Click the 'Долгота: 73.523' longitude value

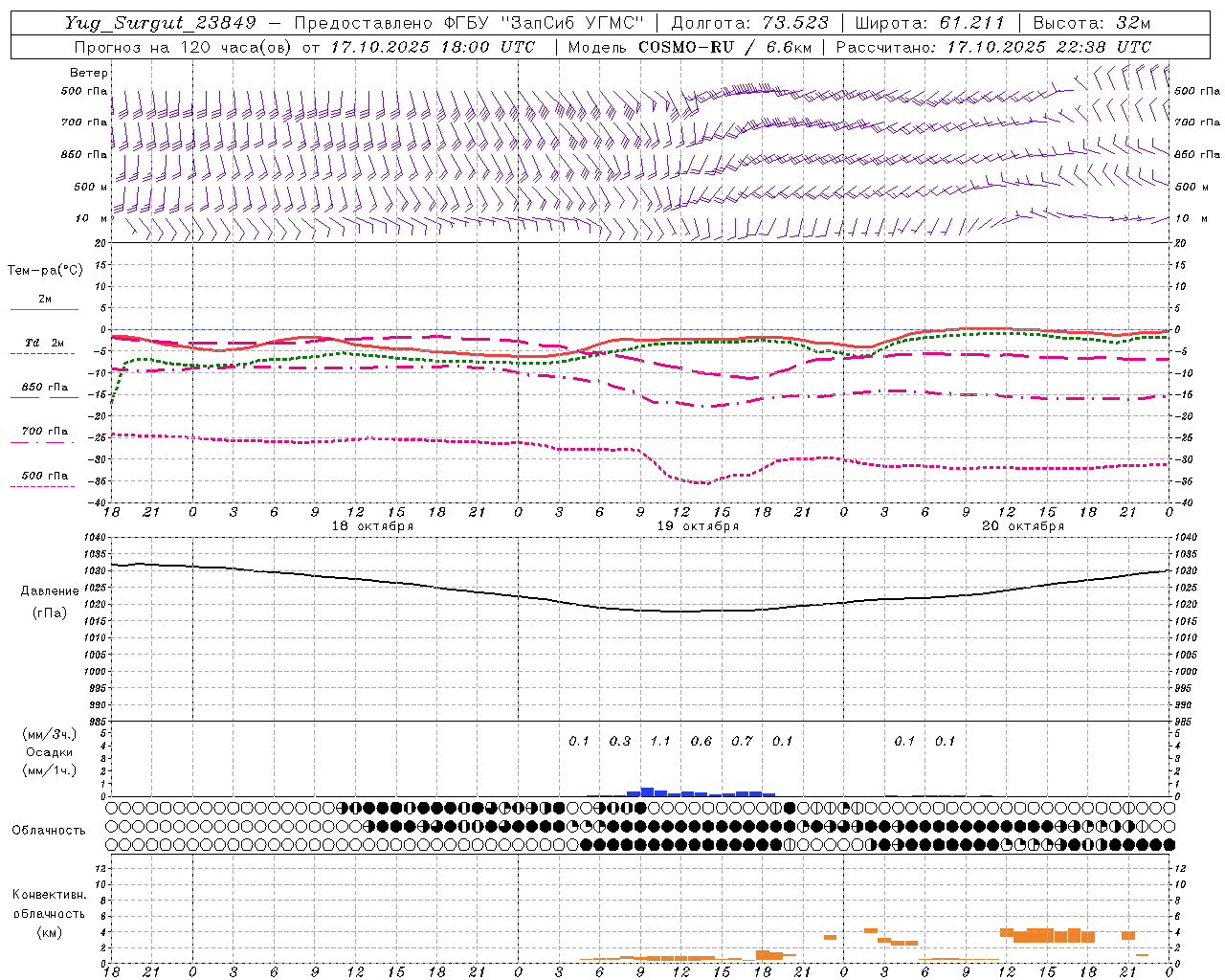pyautogui.click(x=750, y=23)
